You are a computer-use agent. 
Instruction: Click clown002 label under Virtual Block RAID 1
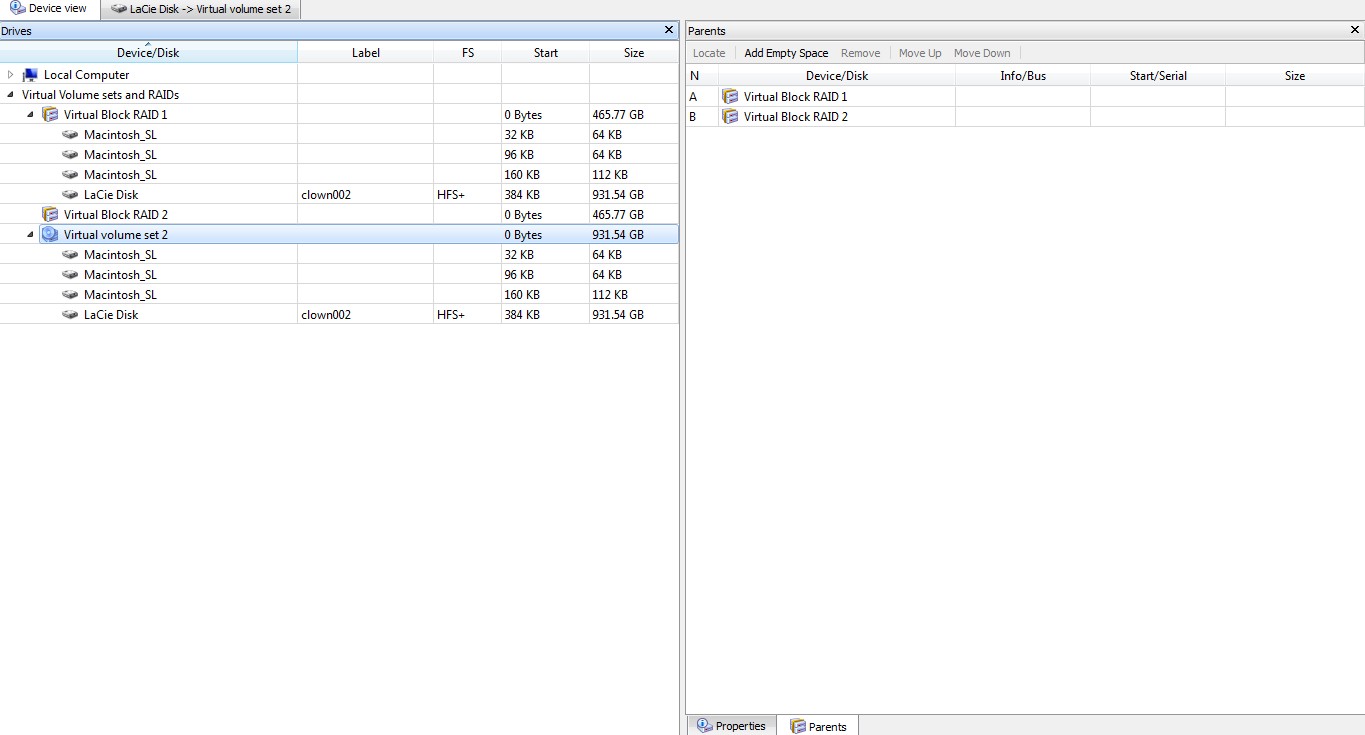[x=326, y=195]
